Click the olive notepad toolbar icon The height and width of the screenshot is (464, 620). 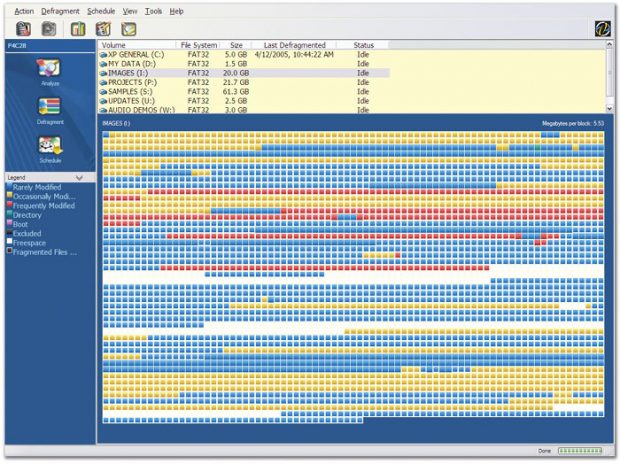coord(129,29)
